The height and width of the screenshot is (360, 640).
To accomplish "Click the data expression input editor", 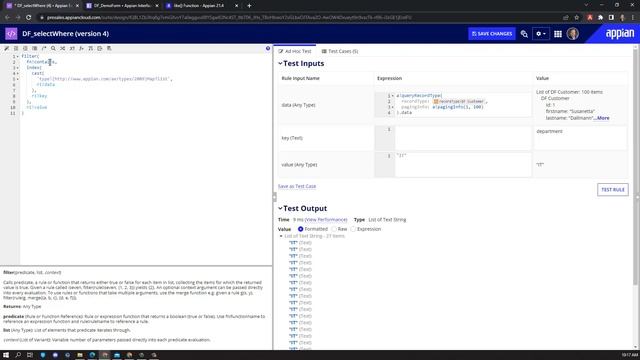I will pos(453,104).
